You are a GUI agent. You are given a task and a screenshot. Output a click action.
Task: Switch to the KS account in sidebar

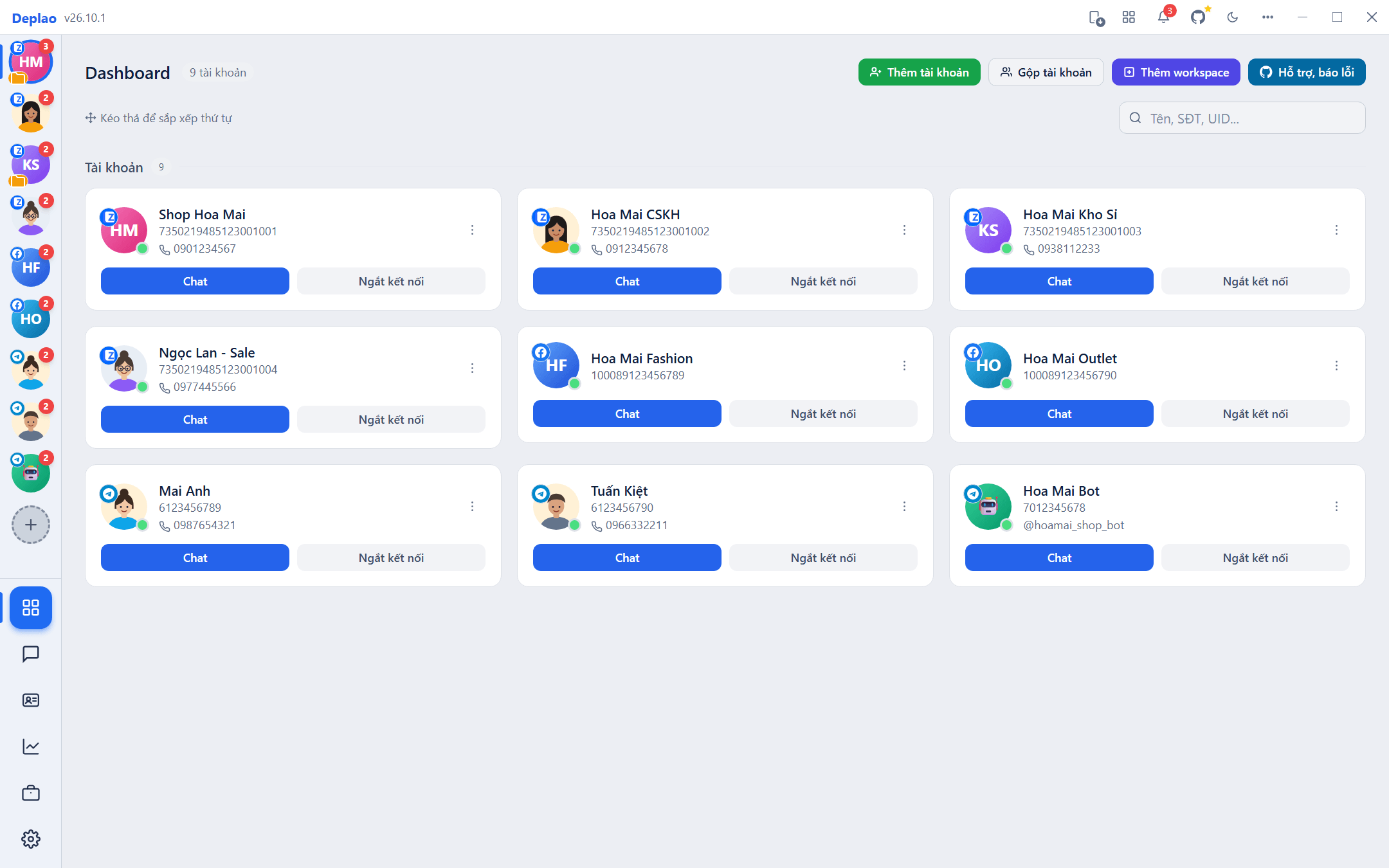(x=31, y=165)
